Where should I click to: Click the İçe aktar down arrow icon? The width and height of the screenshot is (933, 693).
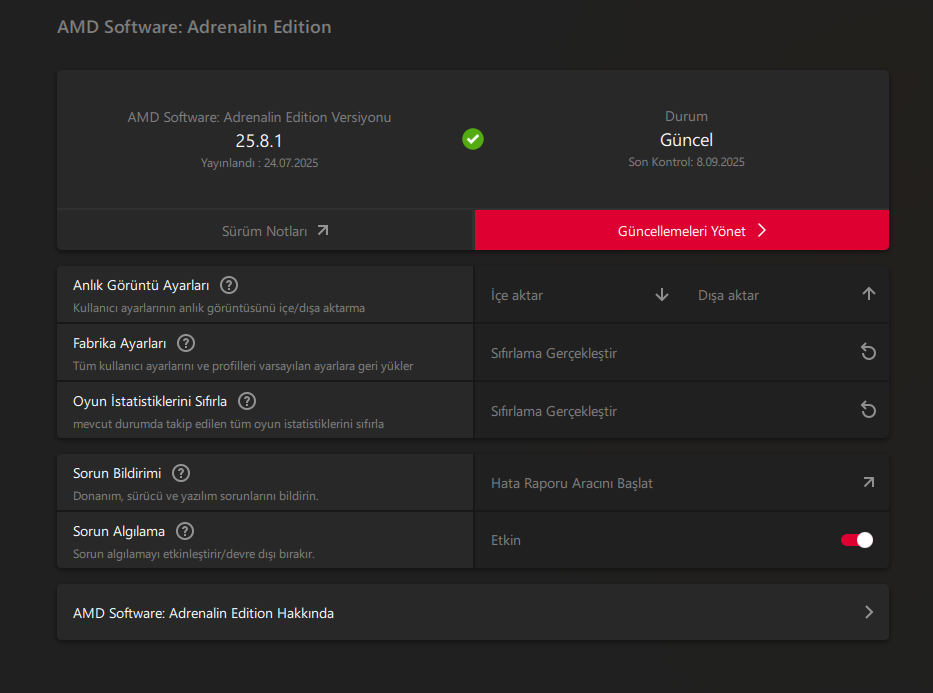point(662,295)
